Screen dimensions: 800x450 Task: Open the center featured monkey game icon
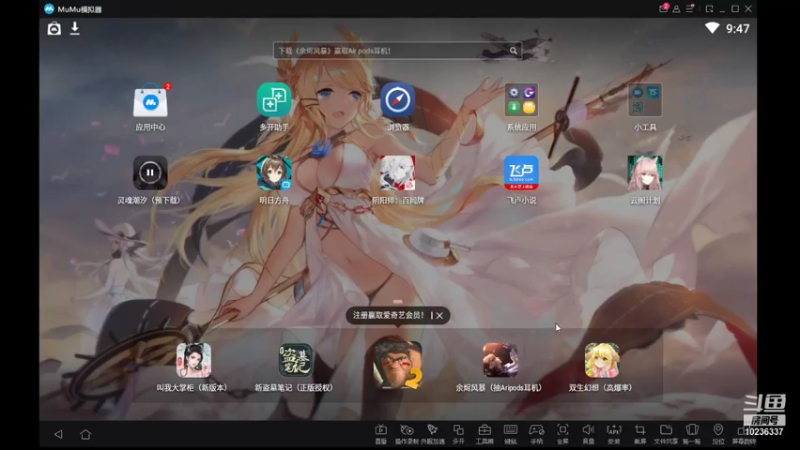click(397, 364)
